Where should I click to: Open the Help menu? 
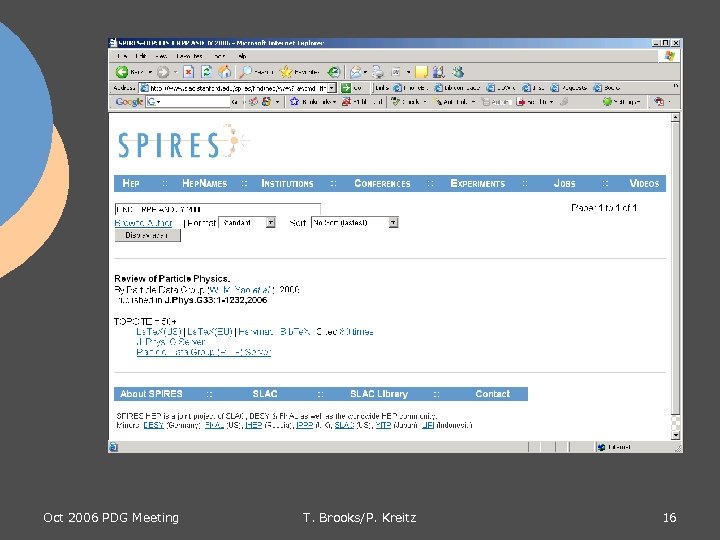pyautogui.click(x=242, y=56)
